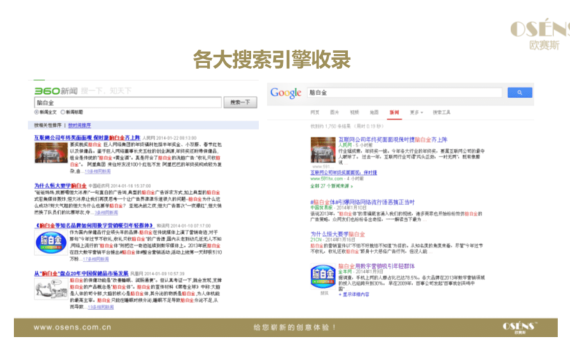The image size is (570, 360).
Task: Open first Google result 互联网公司年终奖 headline
Action: (x=393, y=140)
